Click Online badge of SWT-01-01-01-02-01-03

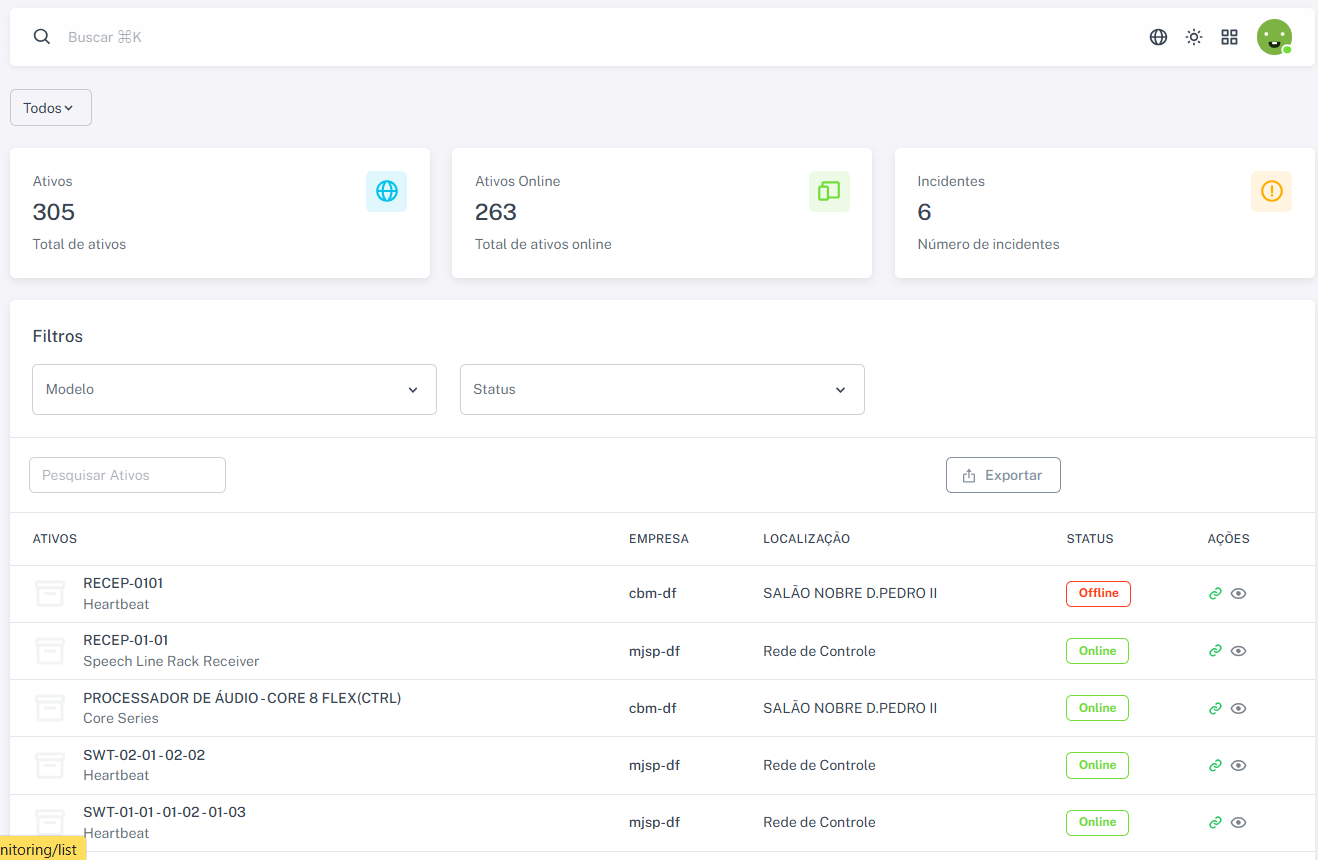(1097, 823)
